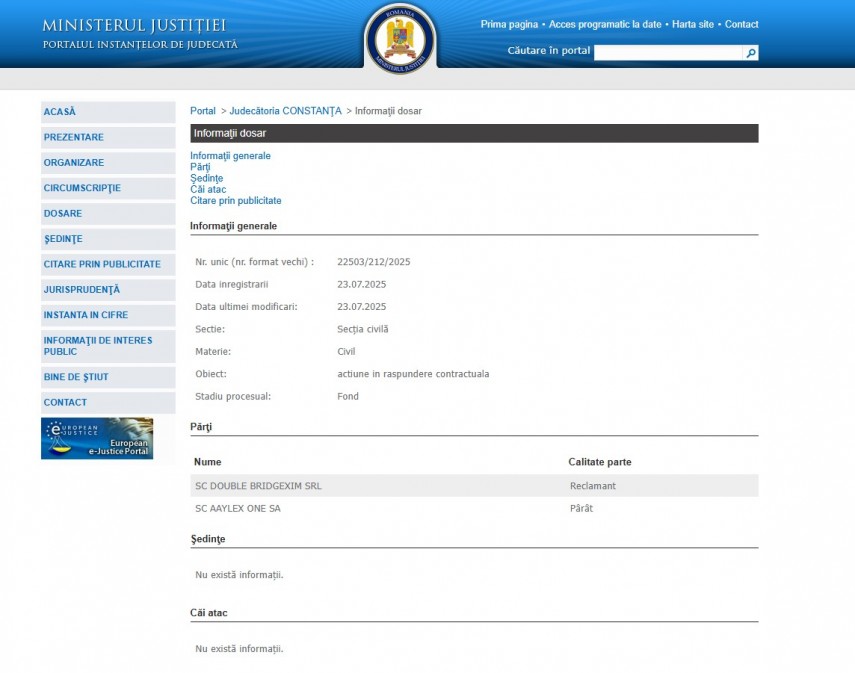Select ORGANIZARE sidebar item

click(108, 163)
